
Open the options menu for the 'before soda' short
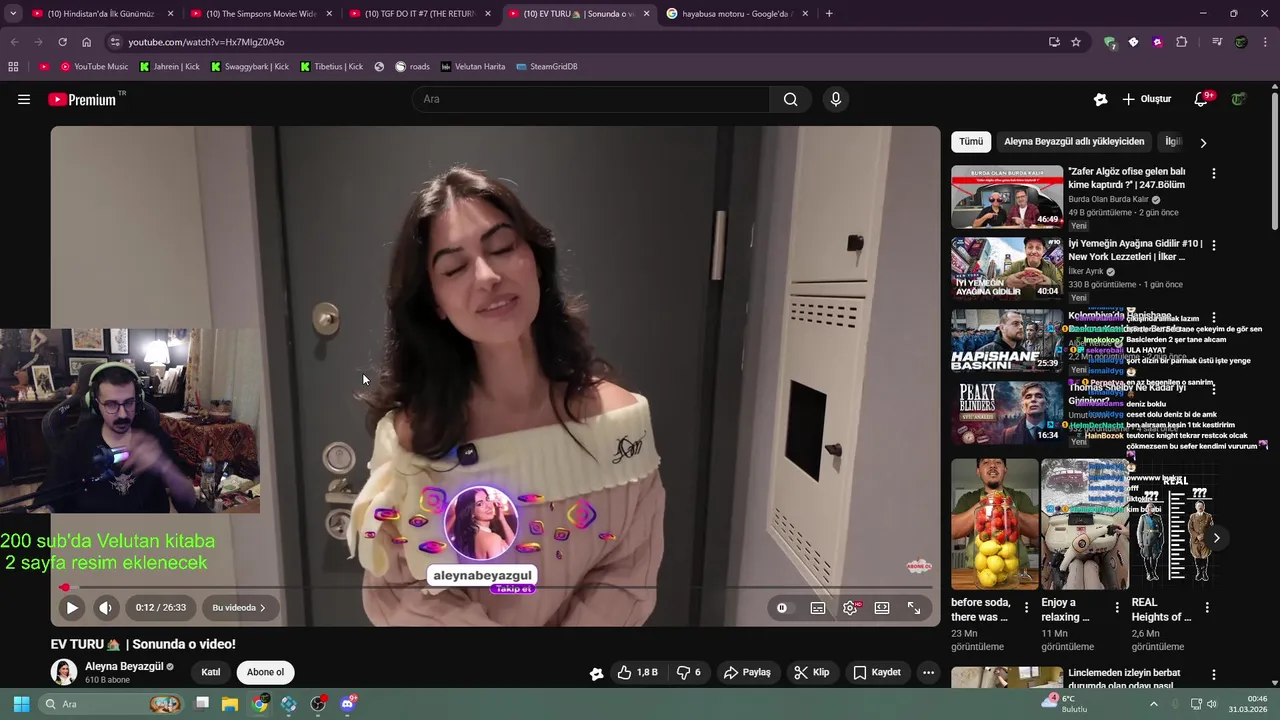[x=1027, y=607]
